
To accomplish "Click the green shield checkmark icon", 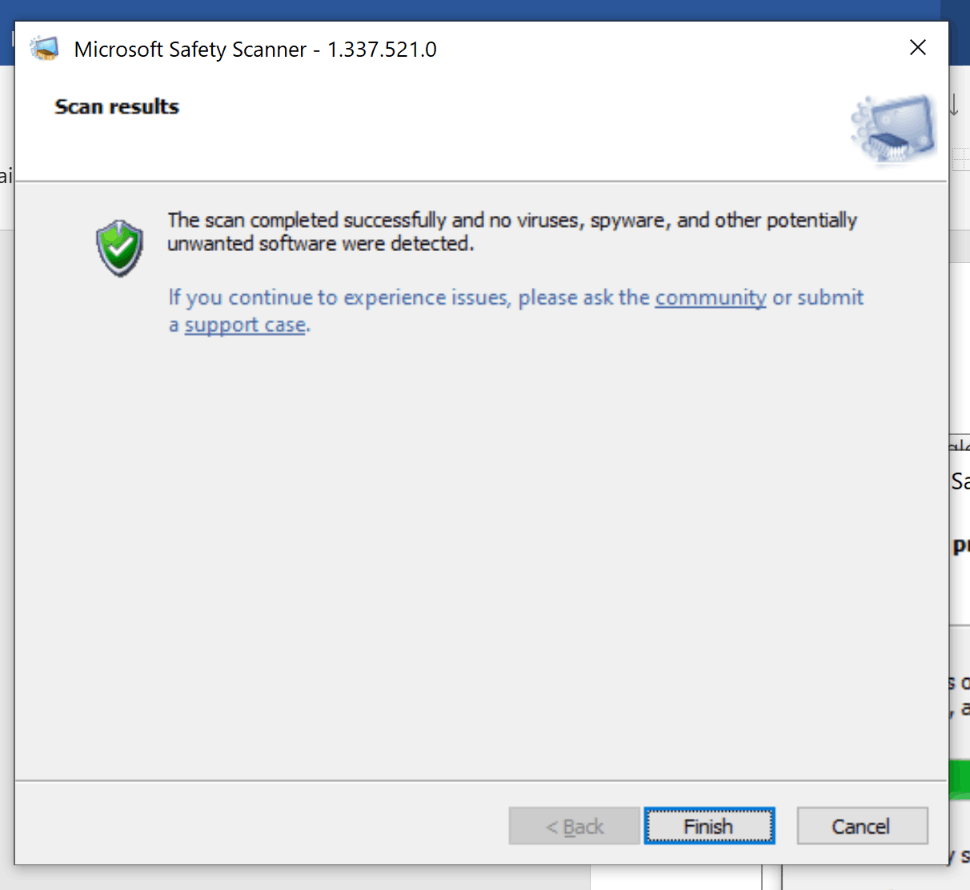I will point(119,248).
